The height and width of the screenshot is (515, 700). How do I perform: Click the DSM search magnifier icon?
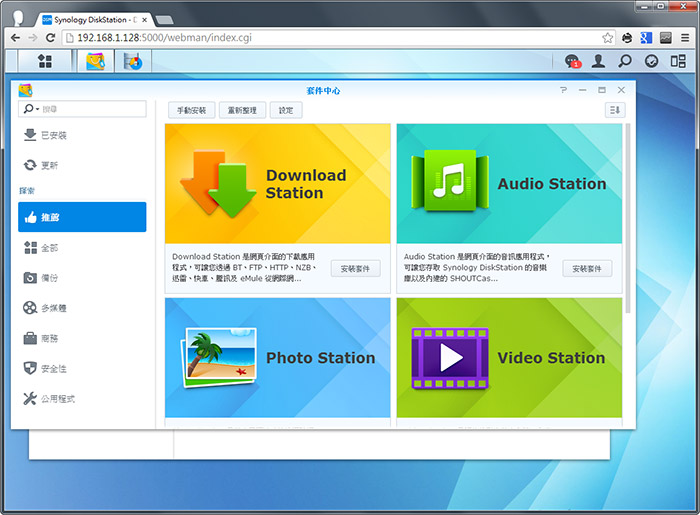(x=625, y=61)
